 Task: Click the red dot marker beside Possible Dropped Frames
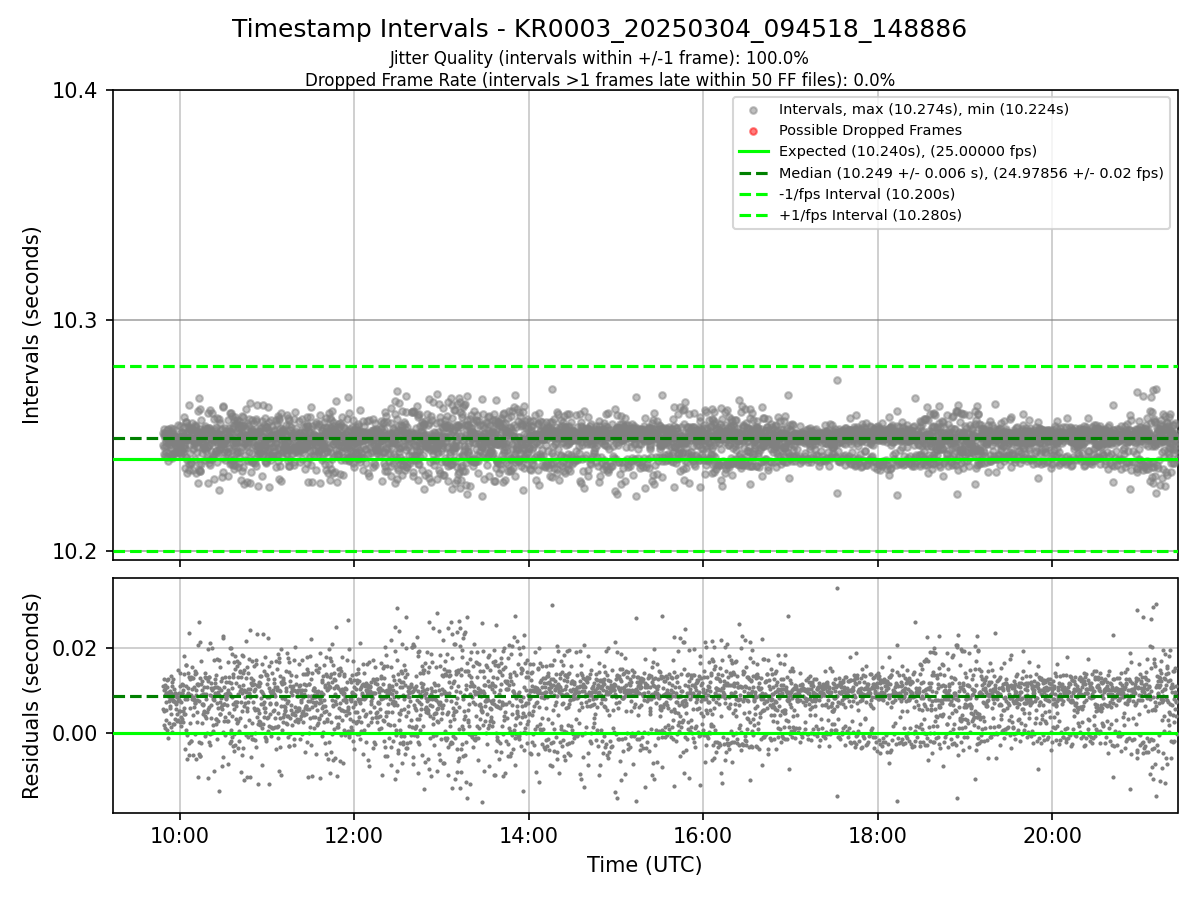(754, 131)
